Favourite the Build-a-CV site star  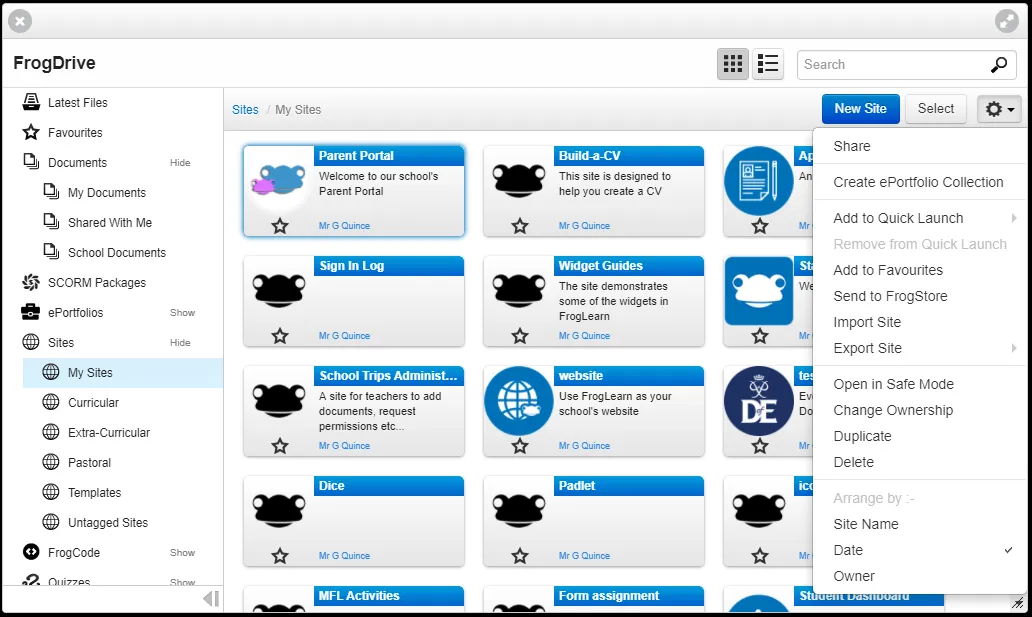[520, 227]
